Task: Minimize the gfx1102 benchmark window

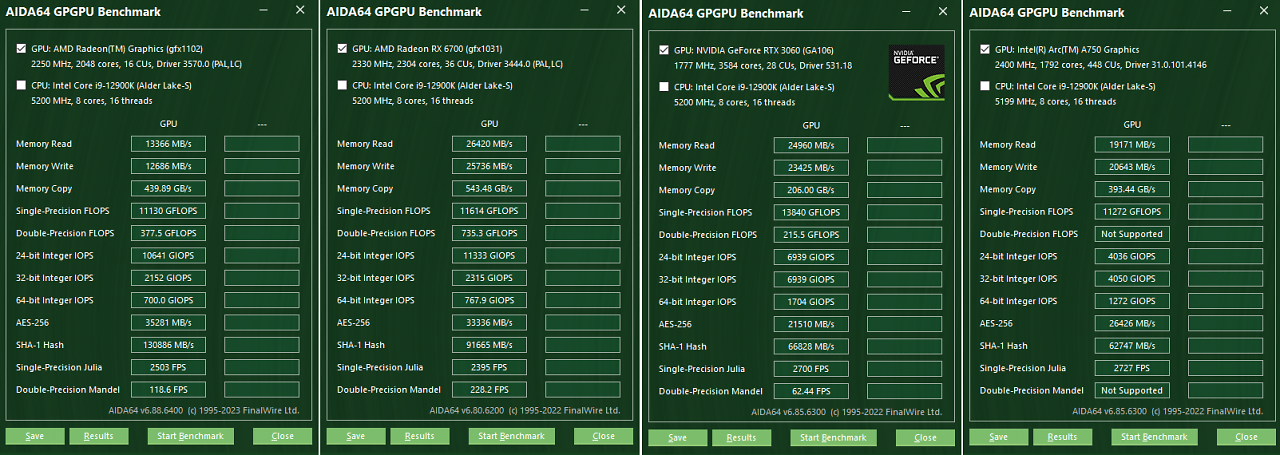Action: pyautogui.click(x=263, y=10)
